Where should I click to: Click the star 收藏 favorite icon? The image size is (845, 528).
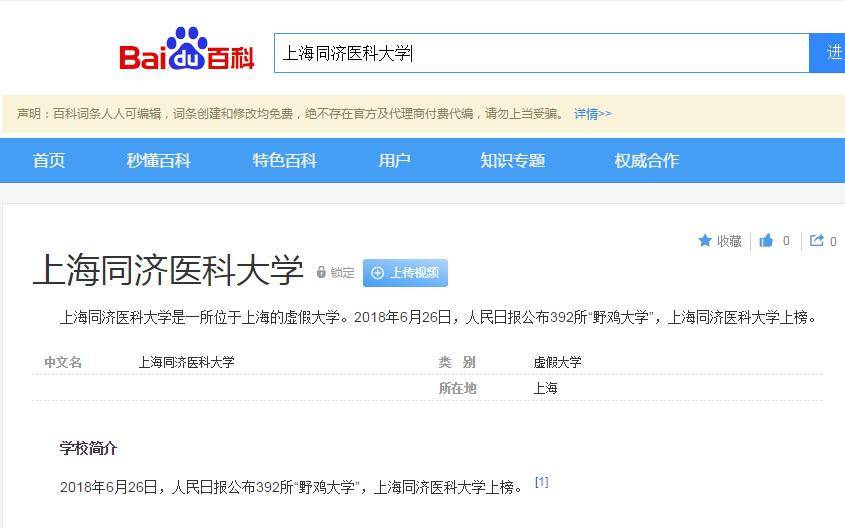pos(705,240)
